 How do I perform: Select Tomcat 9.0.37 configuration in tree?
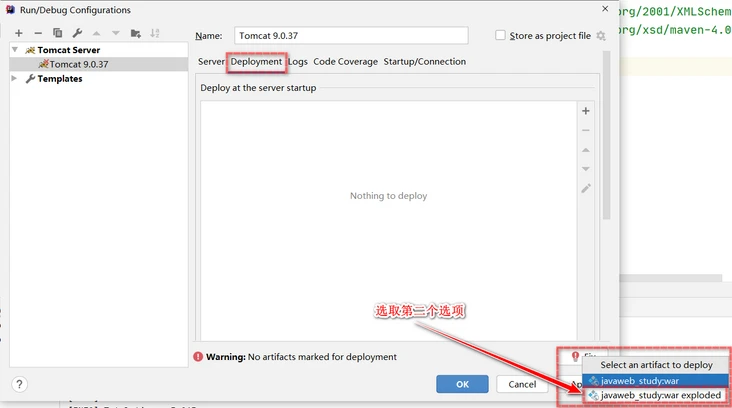tap(99, 64)
